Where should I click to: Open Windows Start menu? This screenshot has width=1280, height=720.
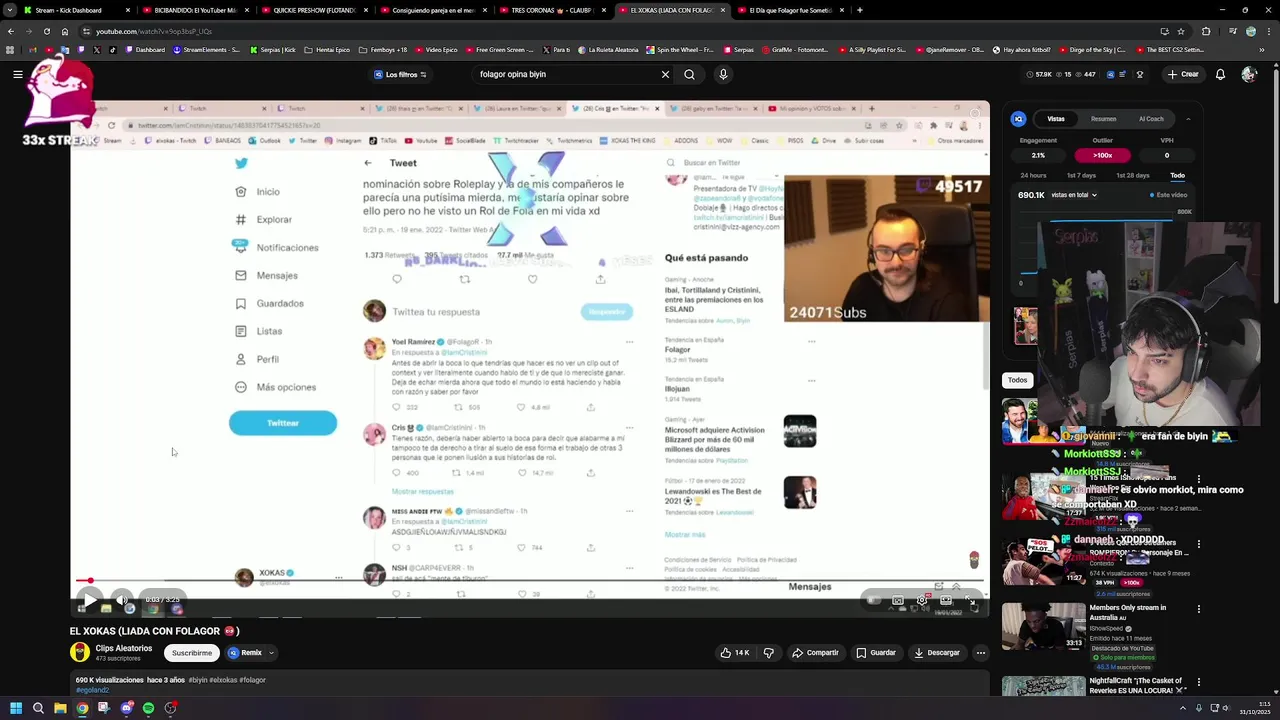[x=16, y=708]
